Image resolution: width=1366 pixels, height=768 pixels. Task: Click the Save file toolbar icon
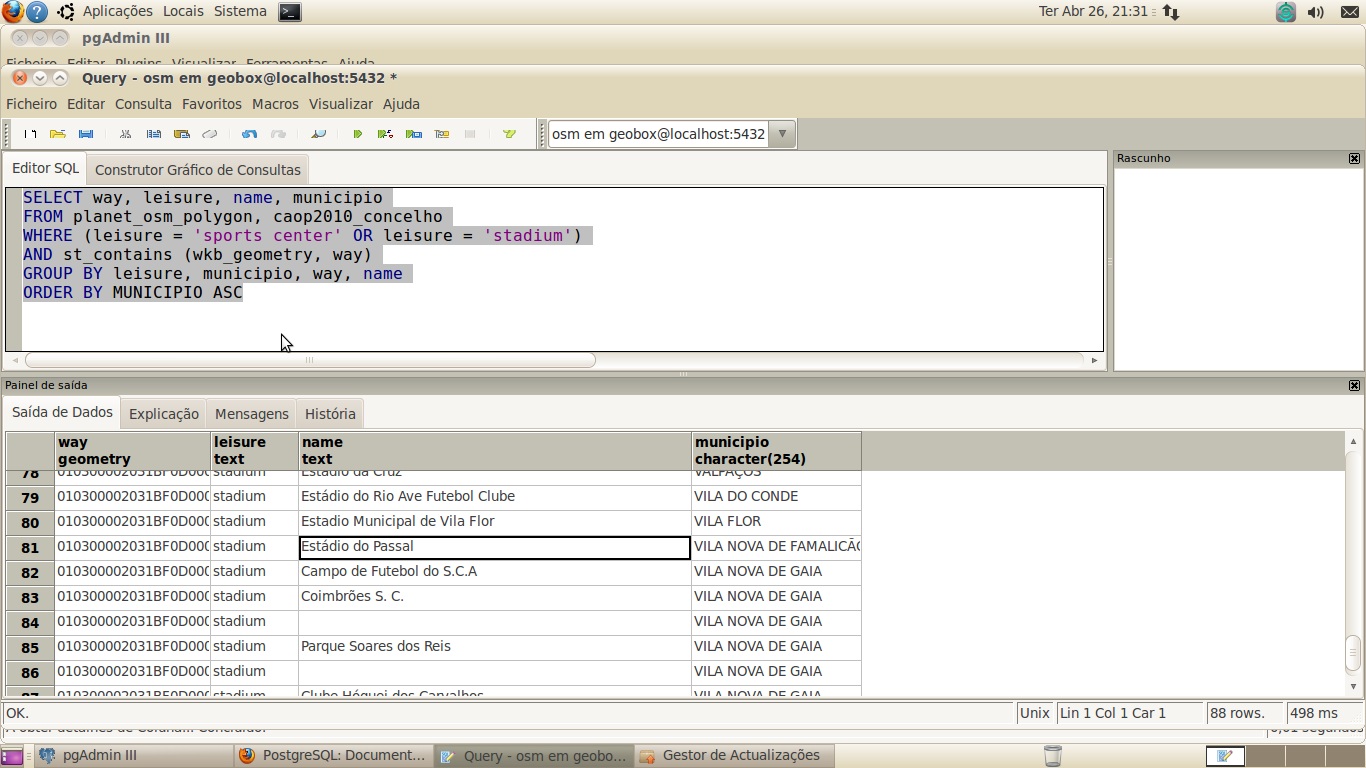86,134
